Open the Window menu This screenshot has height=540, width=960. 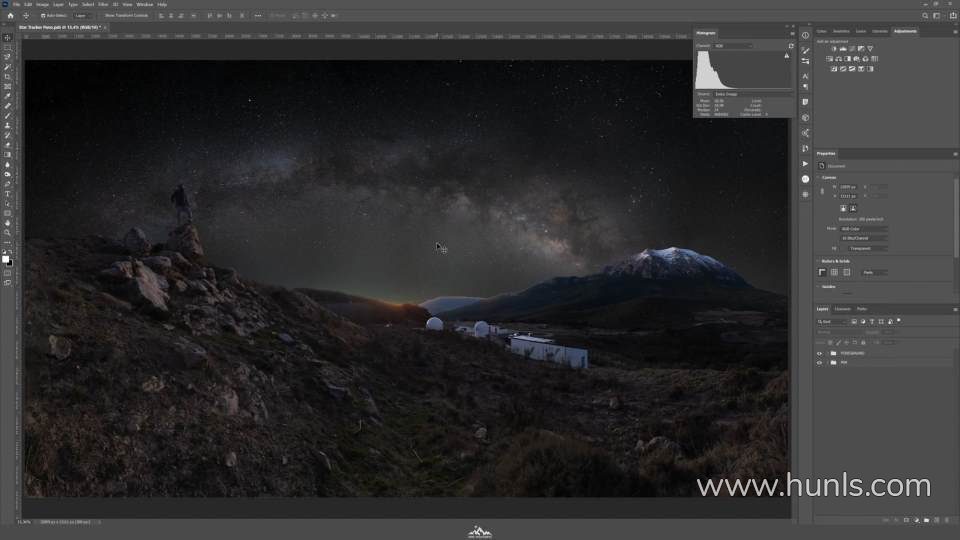(x=145, y=4)
